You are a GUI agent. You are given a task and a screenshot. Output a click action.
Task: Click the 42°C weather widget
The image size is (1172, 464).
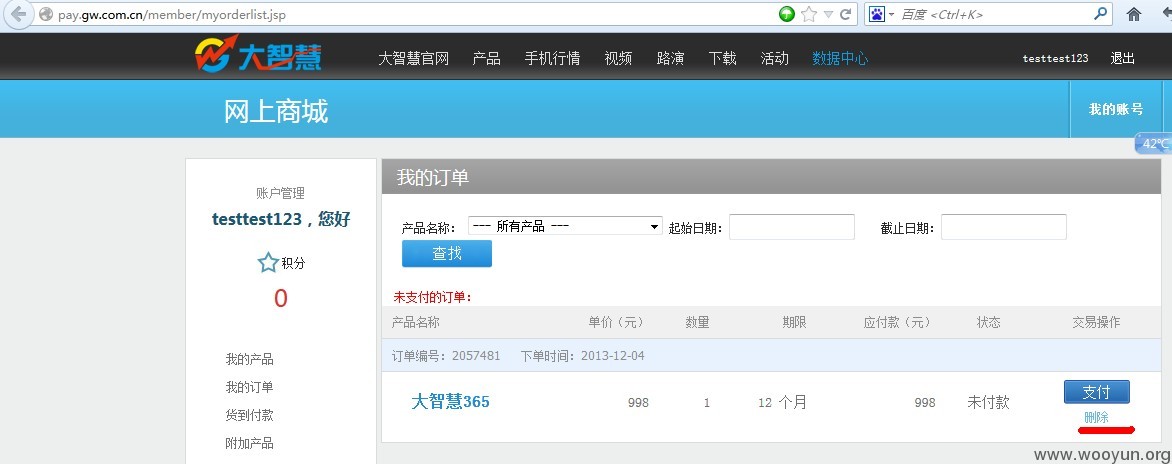click(x=1153, y=143)
